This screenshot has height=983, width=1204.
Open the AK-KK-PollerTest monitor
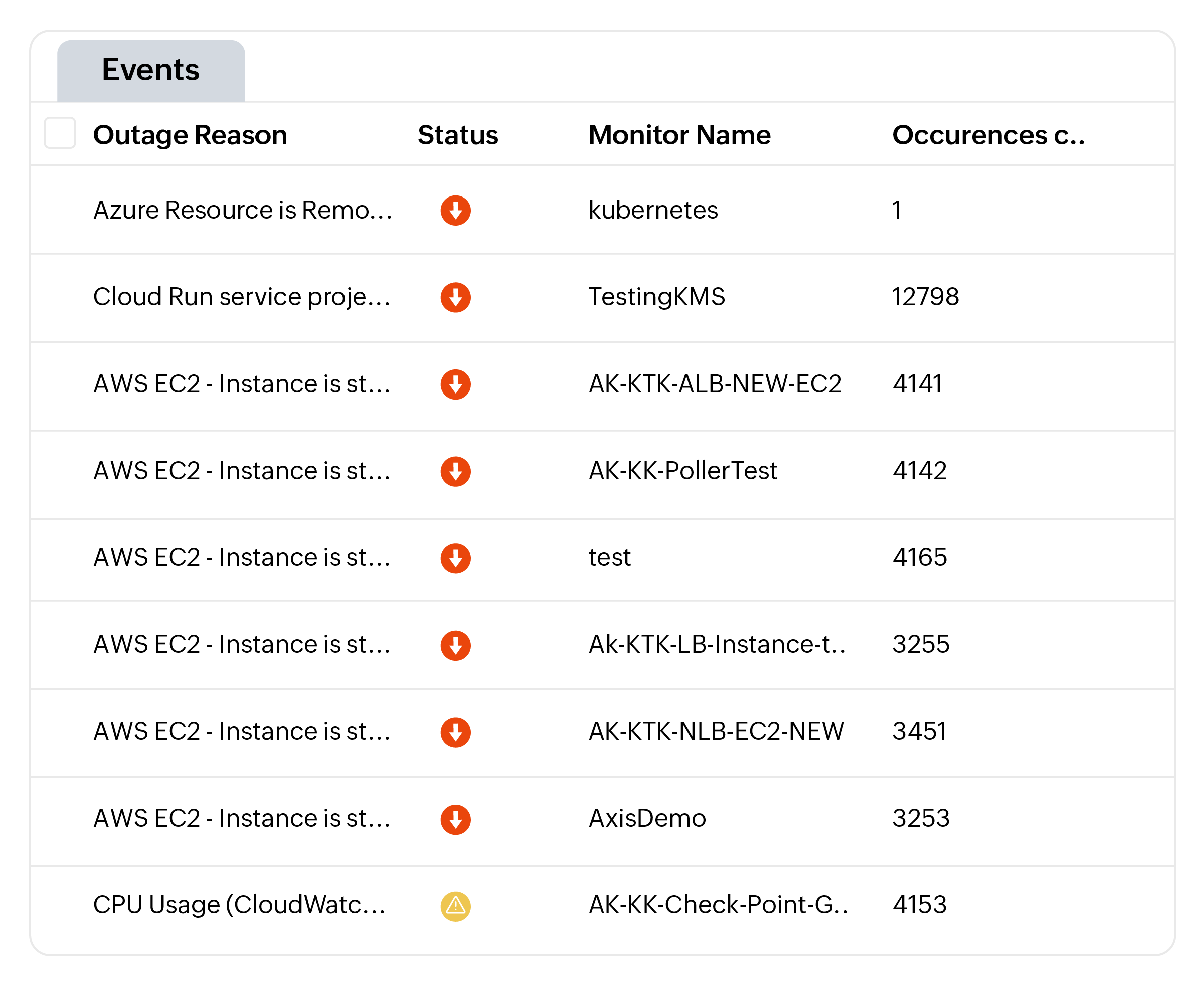tap(683, 471)
